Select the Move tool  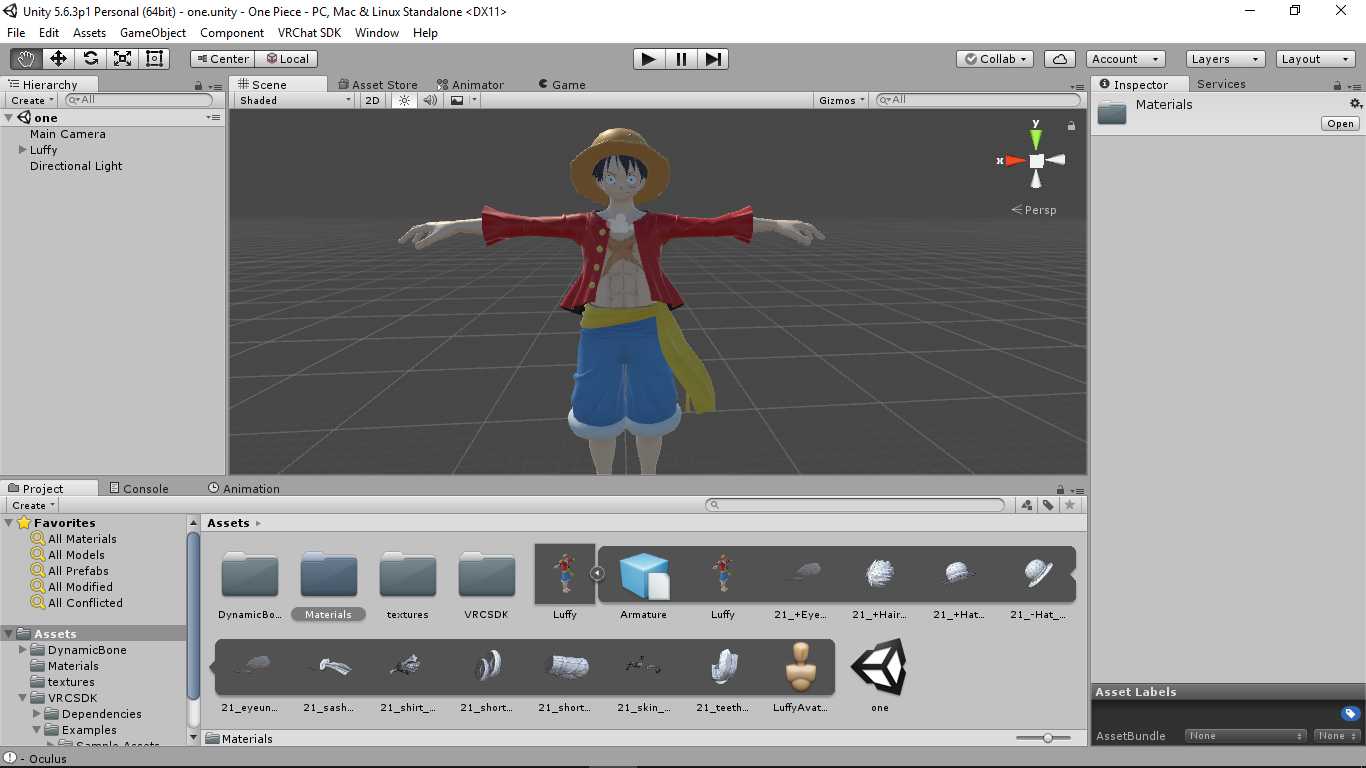tap(58, 59)
